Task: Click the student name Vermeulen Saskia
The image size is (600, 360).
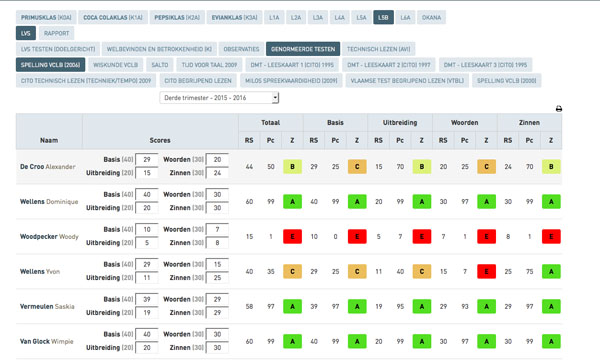Action: pyautogui.click(x=47, y=306)
